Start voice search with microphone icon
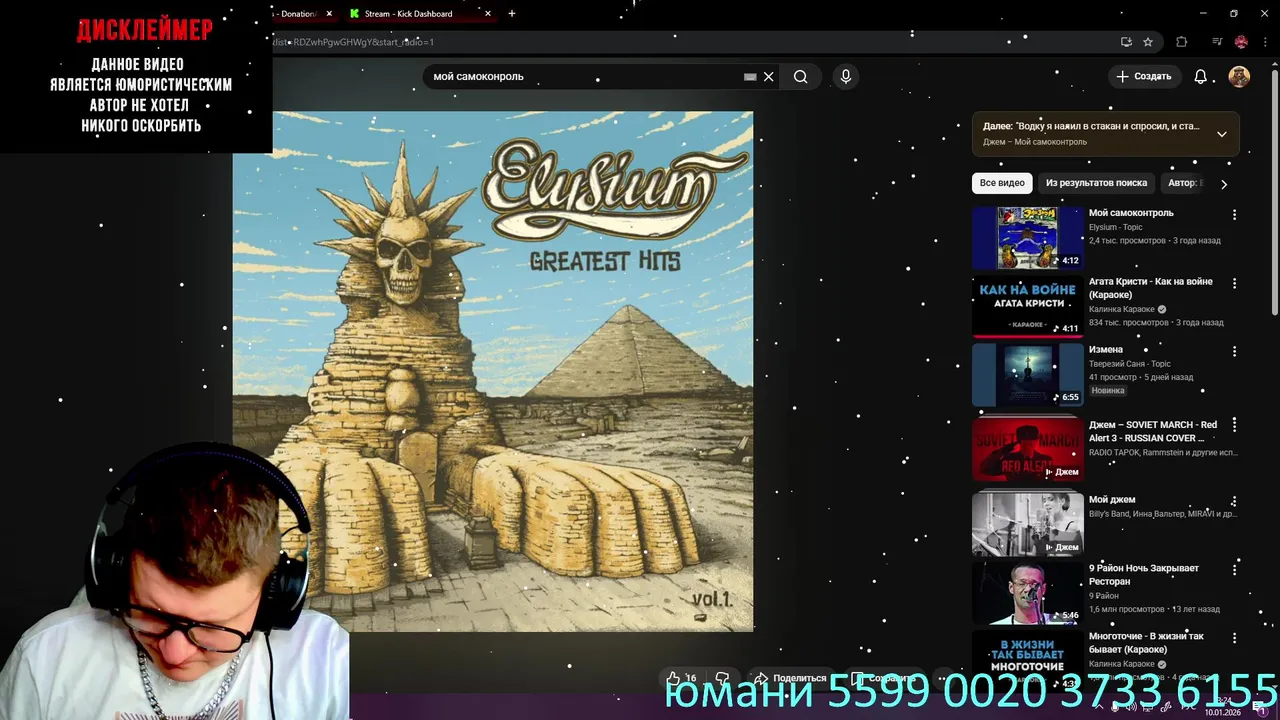The width and height of the screenshot is (1280, 720). [846, 77]
